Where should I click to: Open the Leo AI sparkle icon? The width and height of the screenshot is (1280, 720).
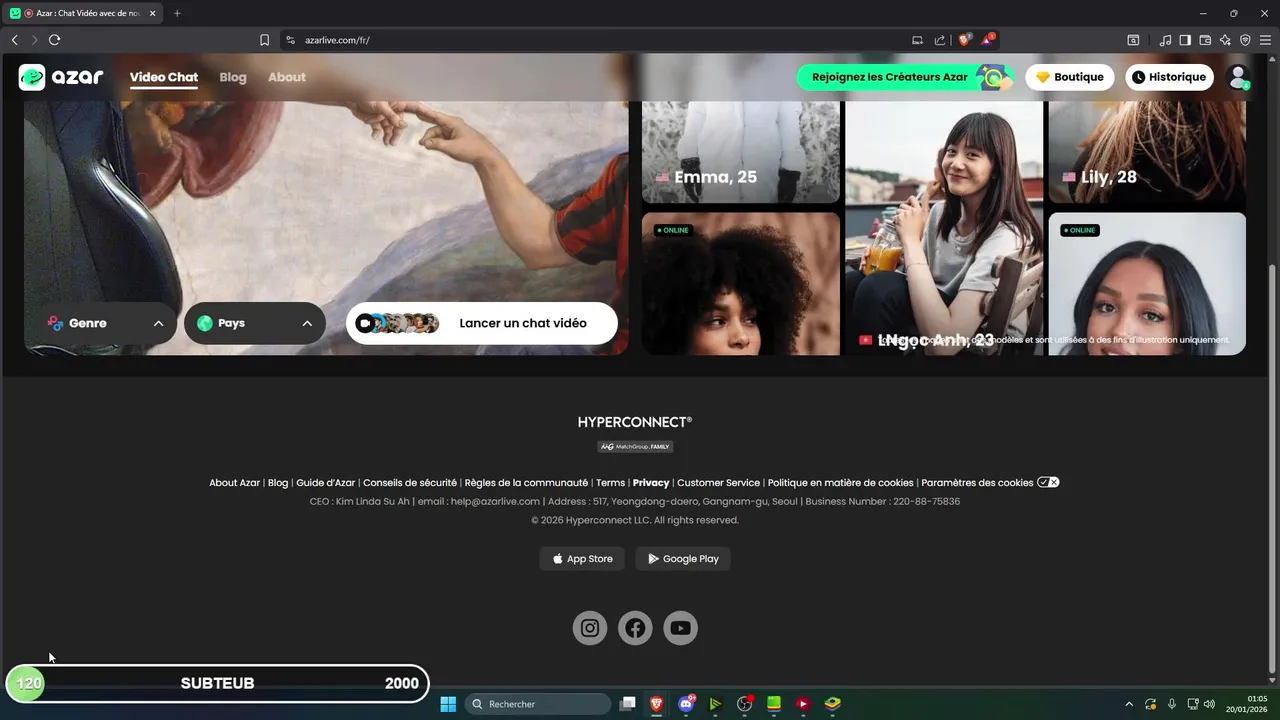coord(1225,40)
